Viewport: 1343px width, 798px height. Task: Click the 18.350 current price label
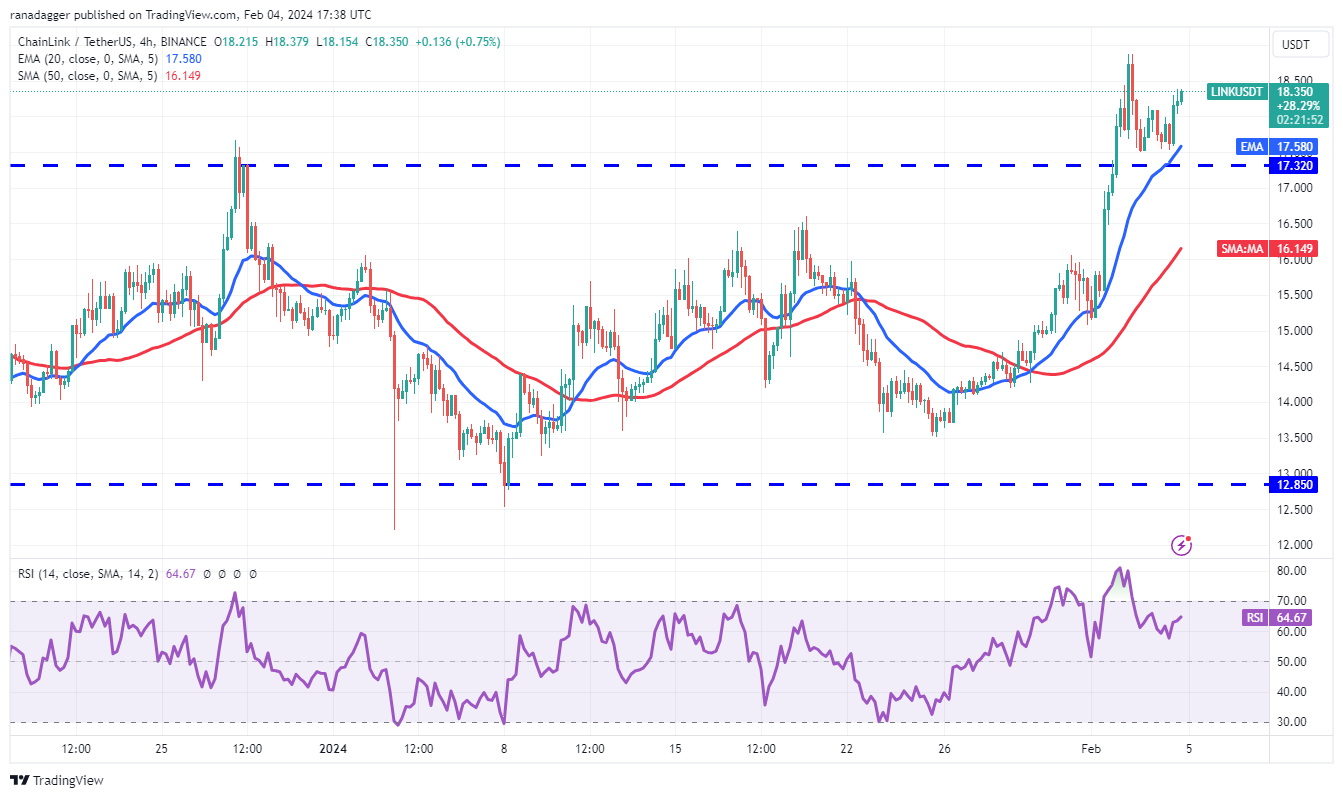[1296, 91]
